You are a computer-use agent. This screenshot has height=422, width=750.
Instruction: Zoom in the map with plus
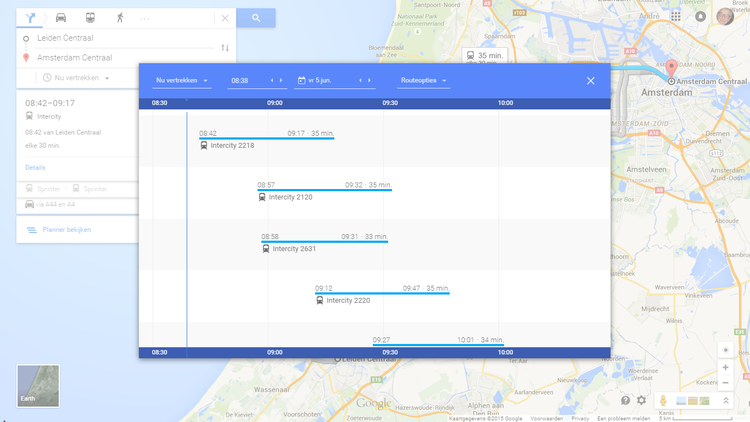tap(726, 367)
